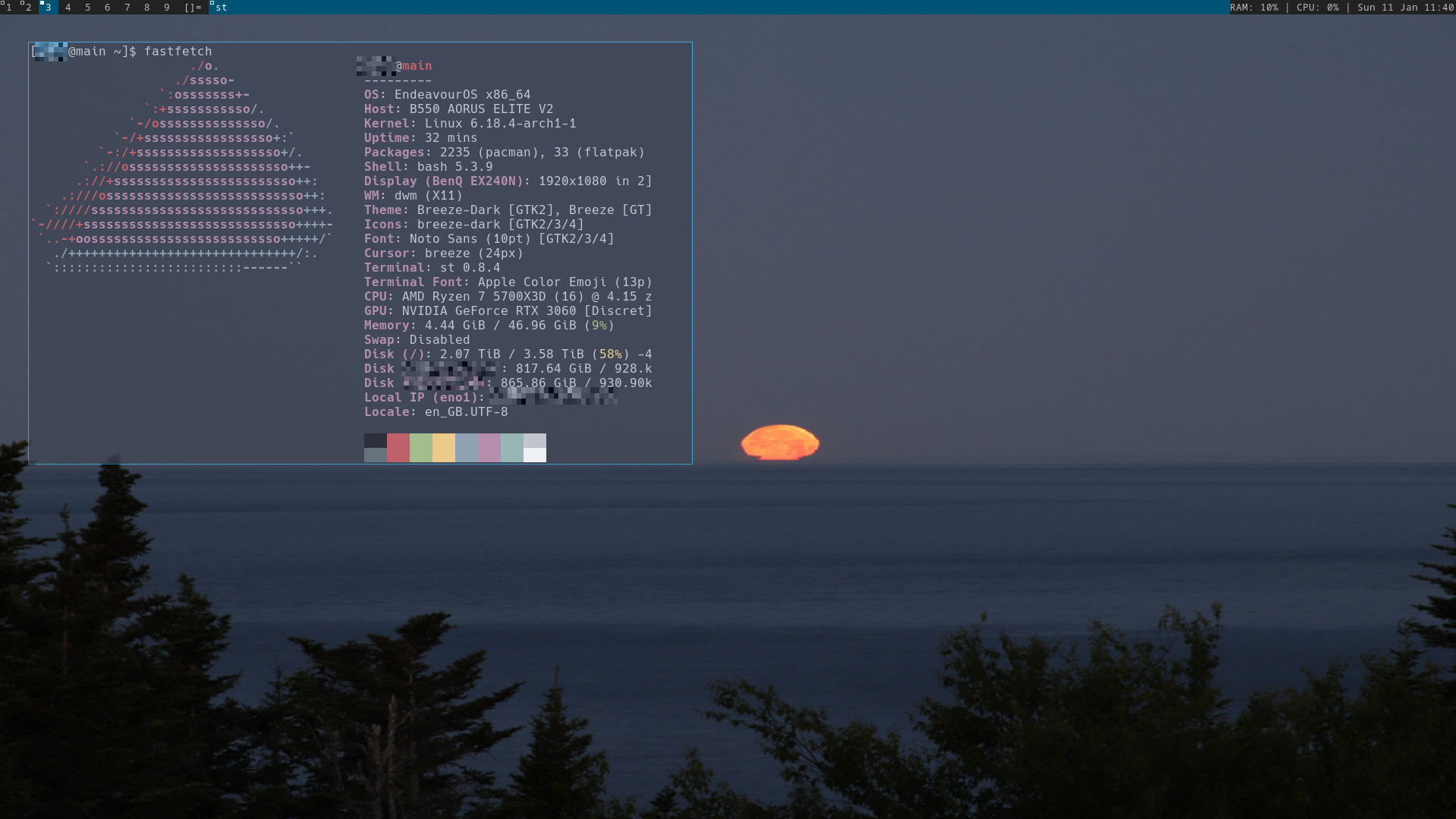Click the typed 'fastfetch' command
The height and width of the screenshot is (819, 1456).
click(178, 51)
